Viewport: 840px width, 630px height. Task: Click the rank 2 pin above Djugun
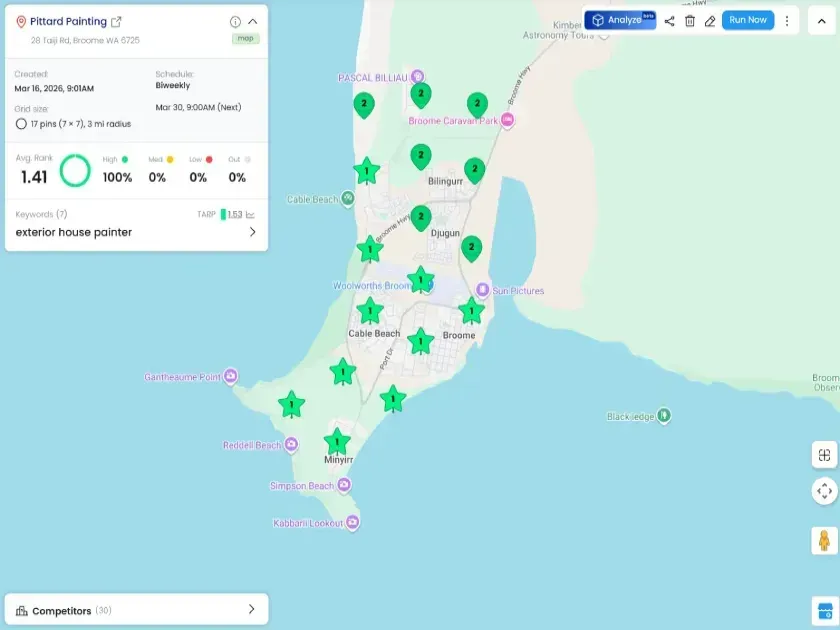pos(421,218)
